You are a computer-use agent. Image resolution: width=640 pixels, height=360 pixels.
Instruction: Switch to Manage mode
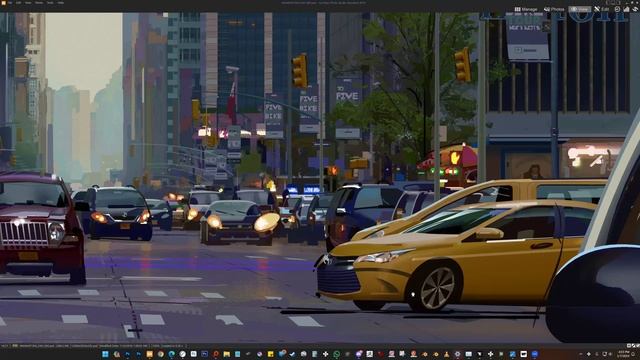click(x=526, y=9)
